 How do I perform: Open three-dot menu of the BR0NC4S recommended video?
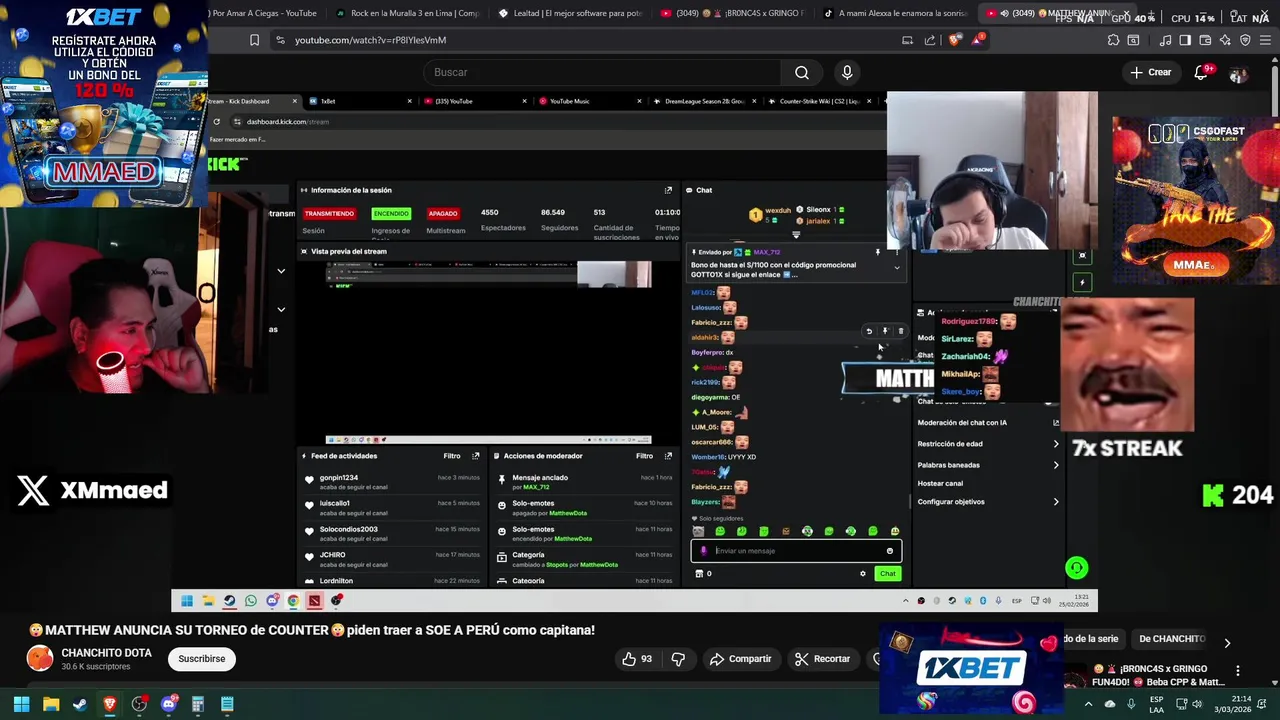pos(1238,671)
